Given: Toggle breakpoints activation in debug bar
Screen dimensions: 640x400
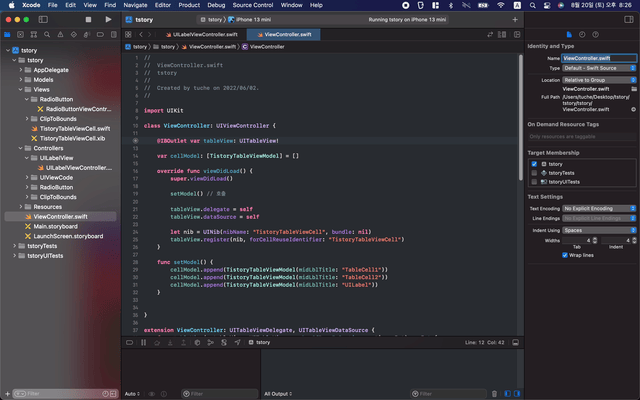Looking at the screenshot, I should click(129, 342).
